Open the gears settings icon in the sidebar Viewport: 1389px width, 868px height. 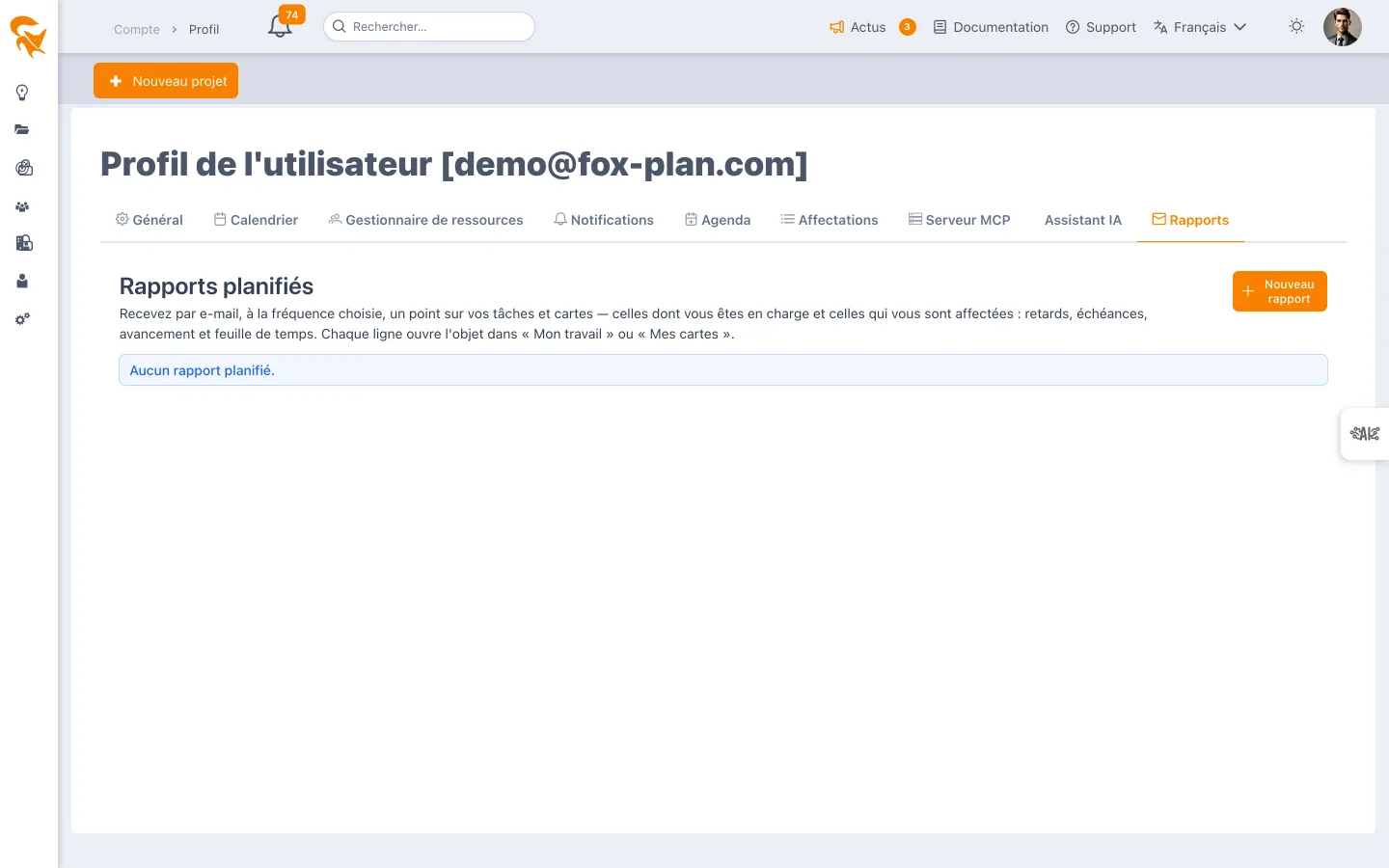[22, 319]
